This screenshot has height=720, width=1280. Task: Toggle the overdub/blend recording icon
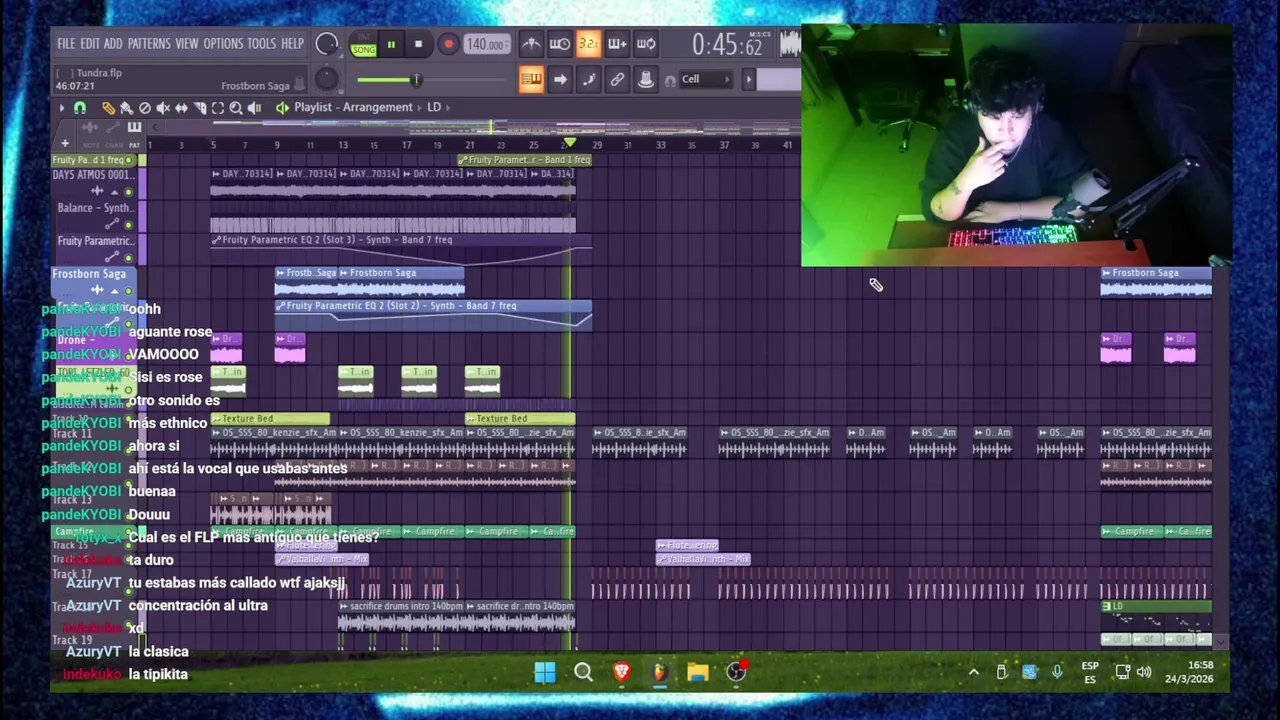[617, 44]
